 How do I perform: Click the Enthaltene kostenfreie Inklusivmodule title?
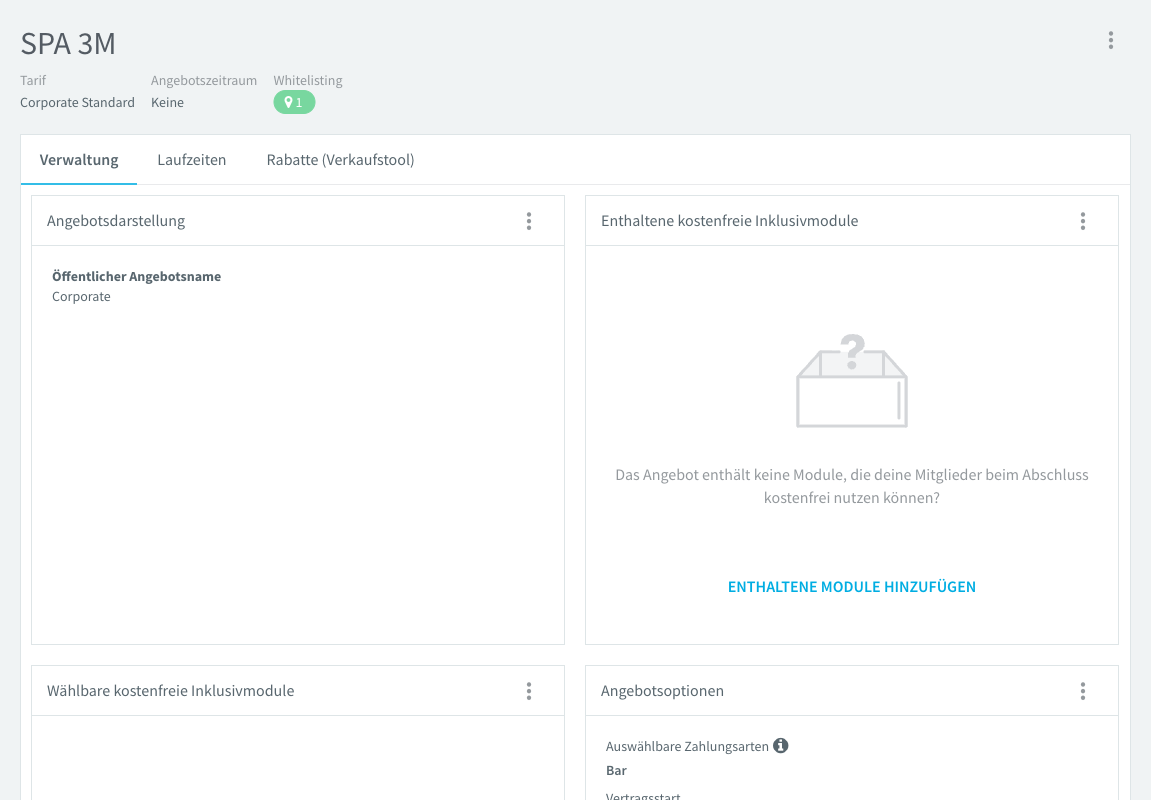[729, 221]
